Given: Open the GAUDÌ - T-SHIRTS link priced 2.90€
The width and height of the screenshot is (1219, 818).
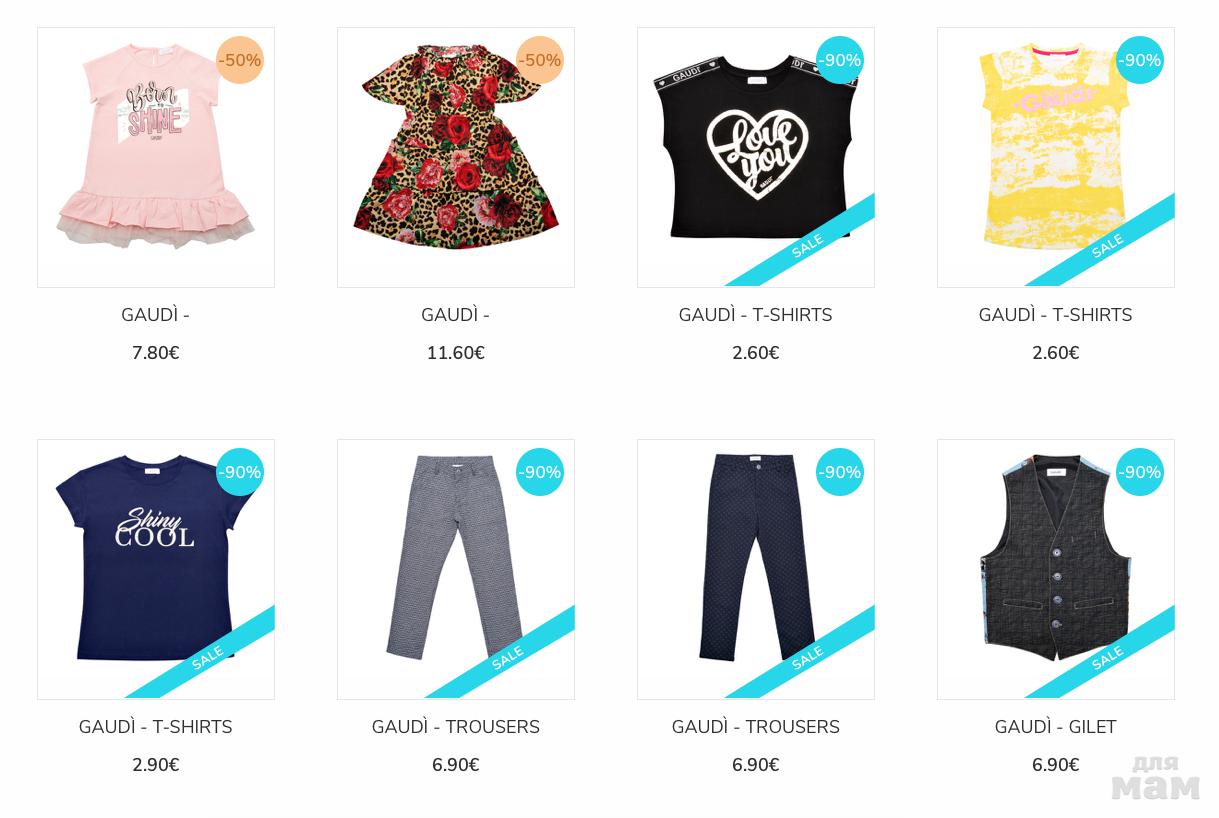Looking at the screenshot, I should 156,727.
